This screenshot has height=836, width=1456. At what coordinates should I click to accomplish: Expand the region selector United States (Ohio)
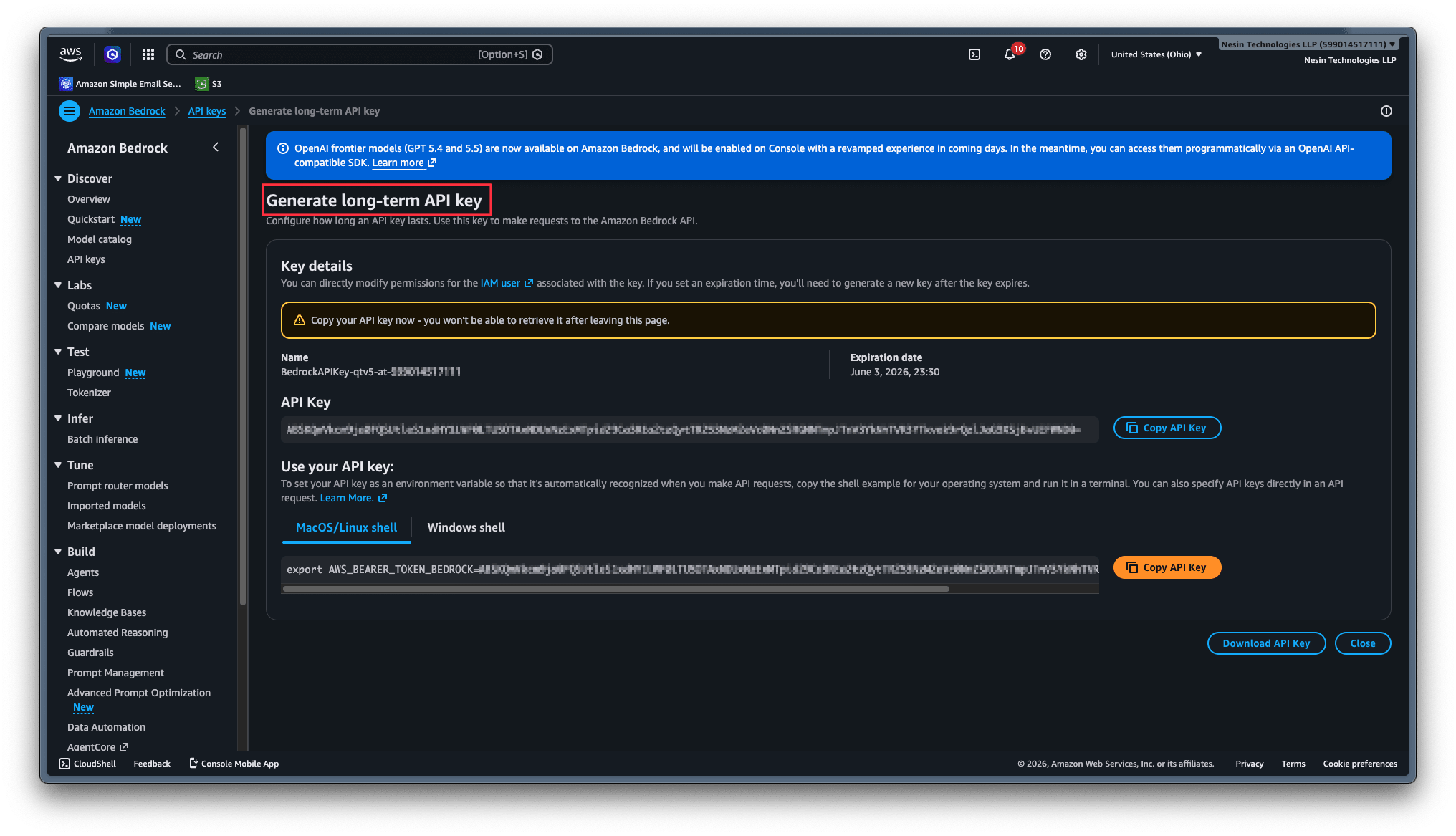(1156, 54)
